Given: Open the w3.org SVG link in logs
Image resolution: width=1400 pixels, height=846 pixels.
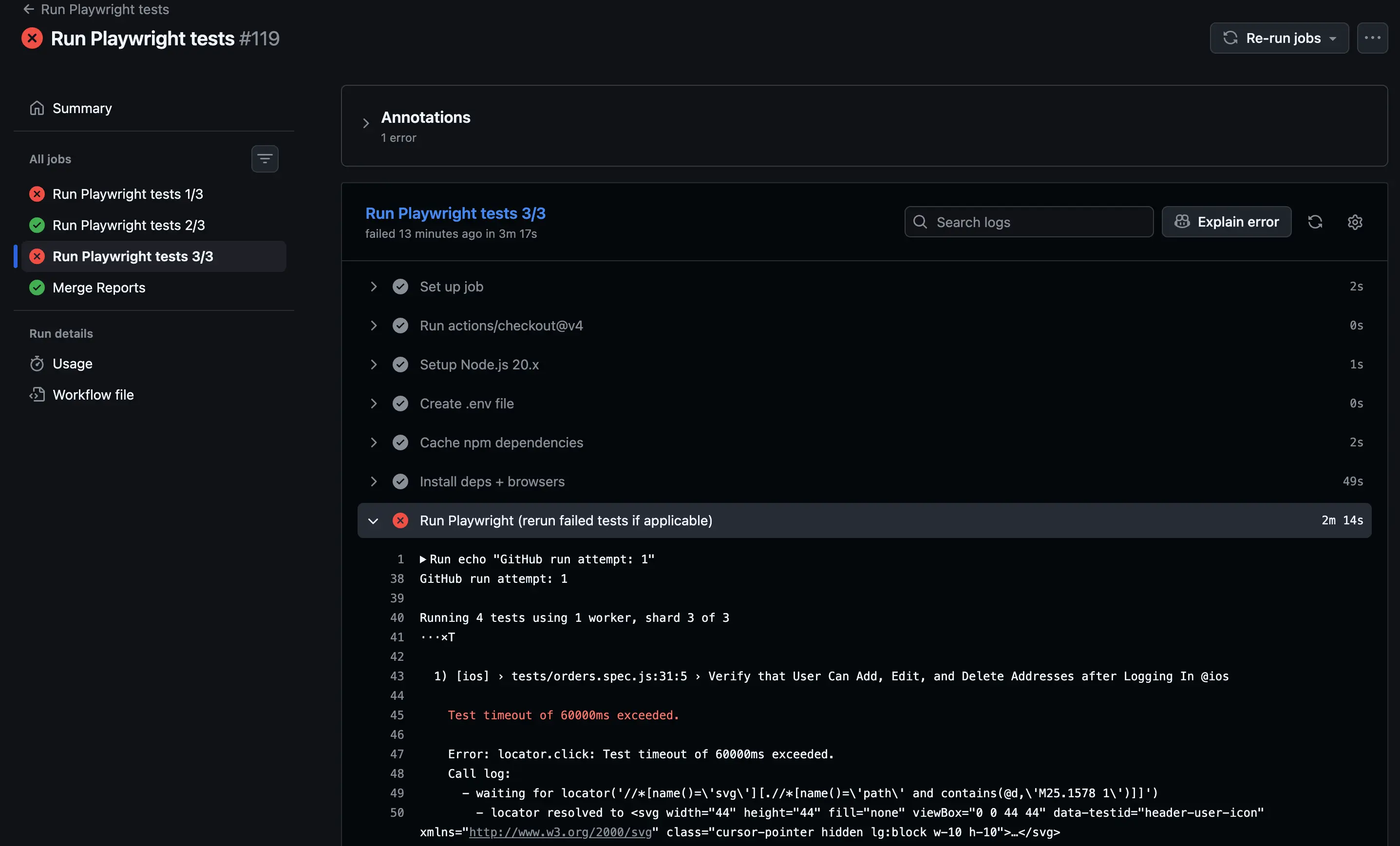Looking at the screenshot, I should click(560, 832).
